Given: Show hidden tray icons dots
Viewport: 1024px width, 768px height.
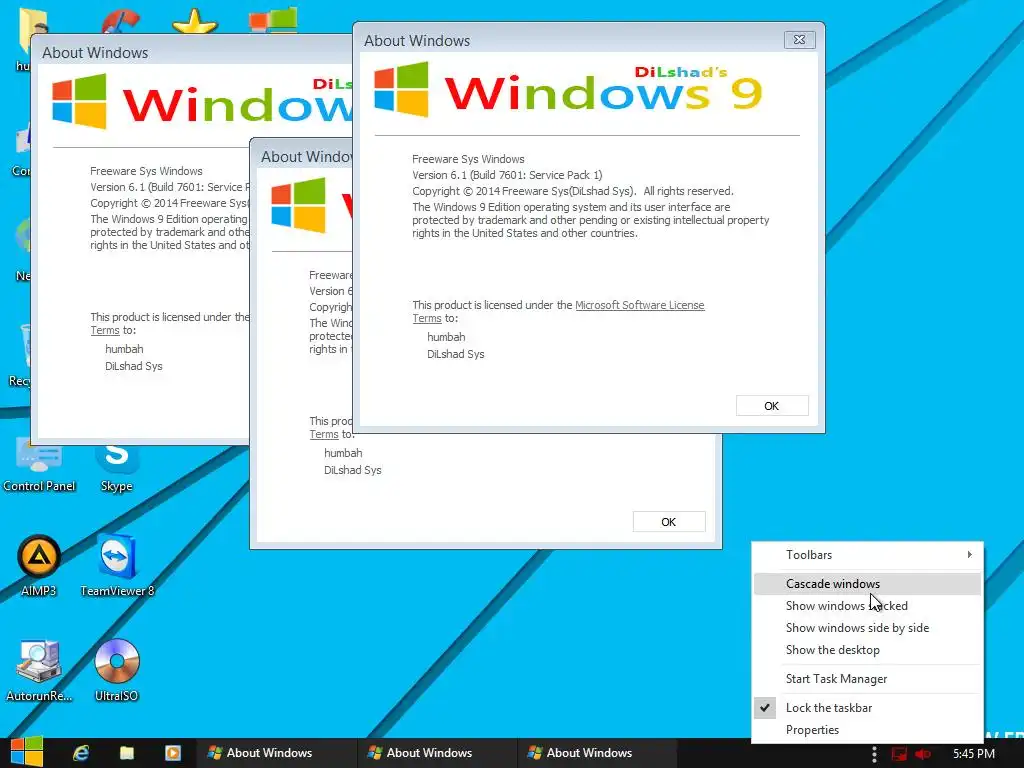Looking at the screenshot, I should coord(874,754).
